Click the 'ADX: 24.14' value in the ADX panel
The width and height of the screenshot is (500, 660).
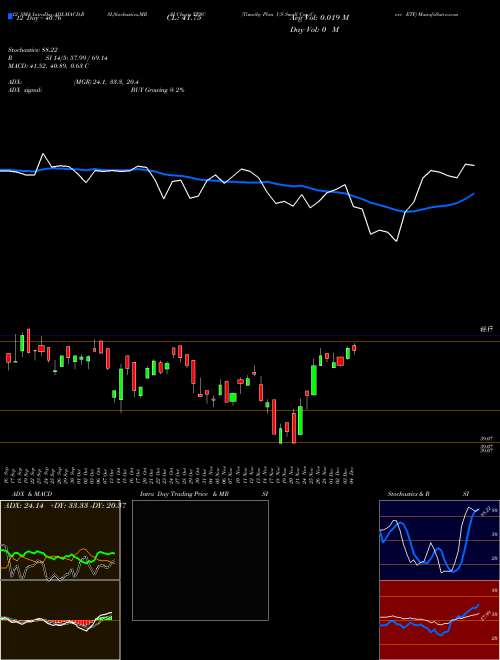[24, 506]
